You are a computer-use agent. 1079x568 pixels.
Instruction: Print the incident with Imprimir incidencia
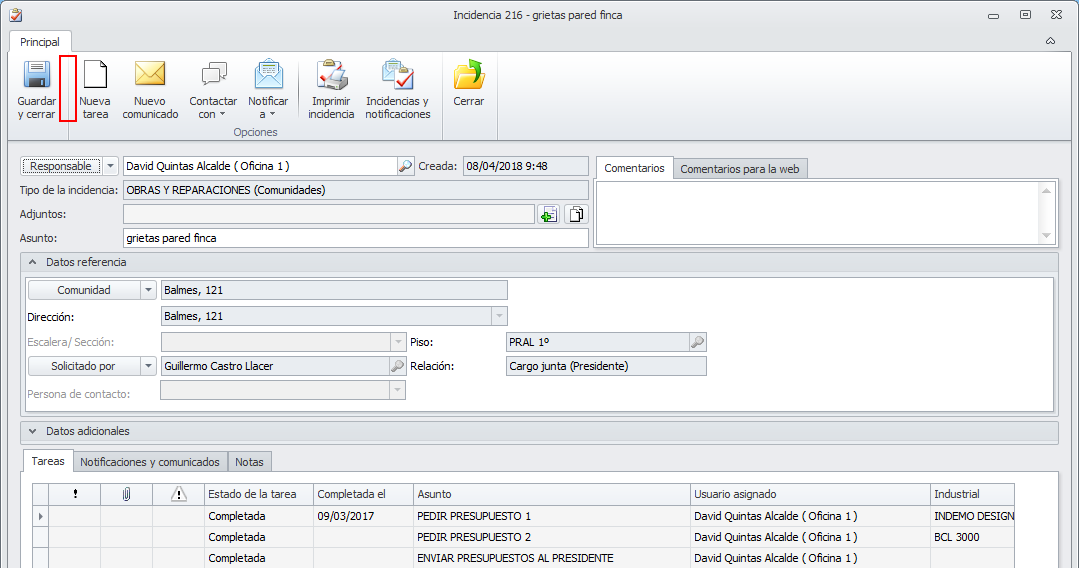(331, 76)
